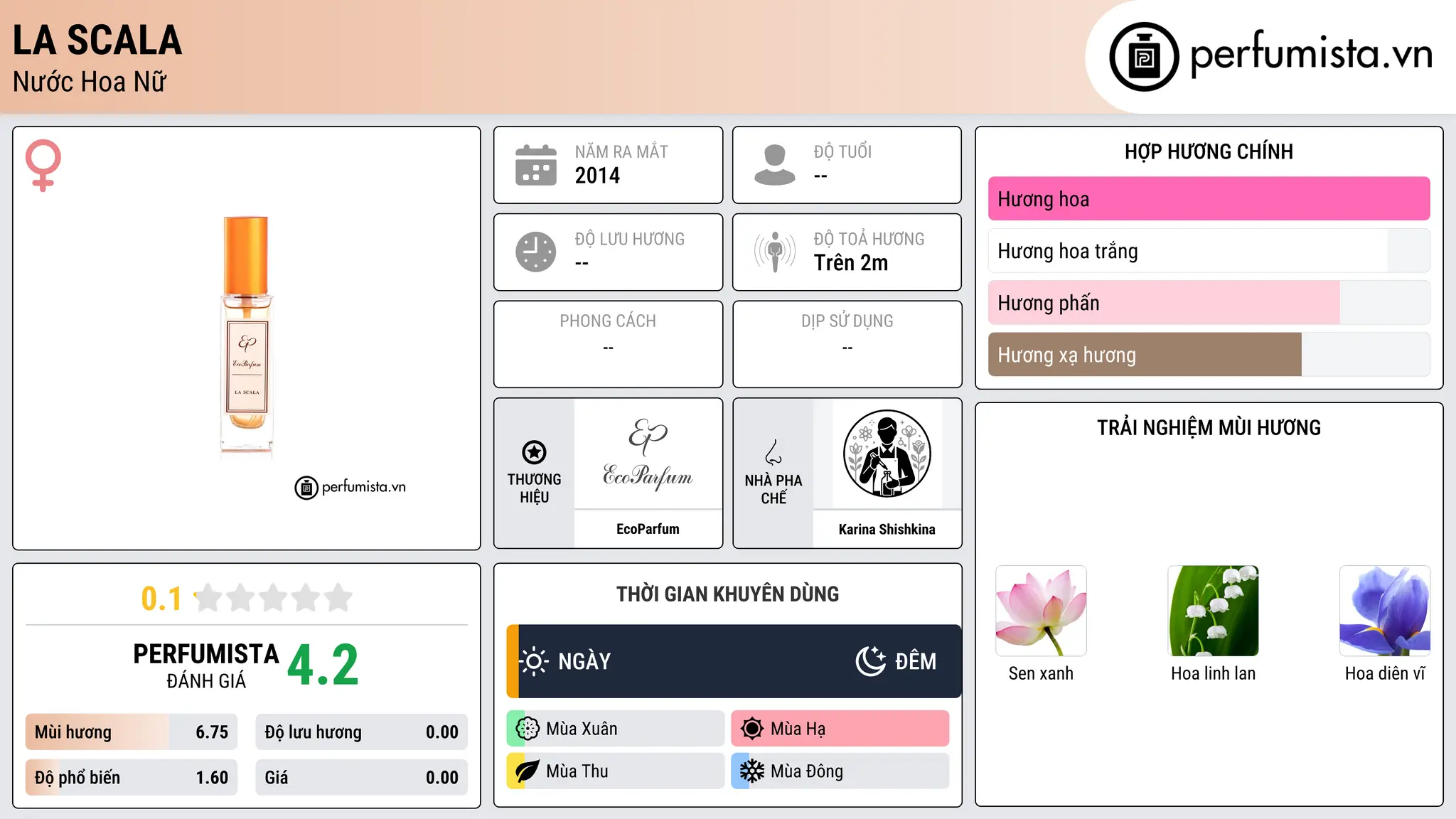Click the sillage icon beside Độ Toả Hương
Viewport: 1456px width, 819px height.
pyautogui.click(x=775, y=252)
